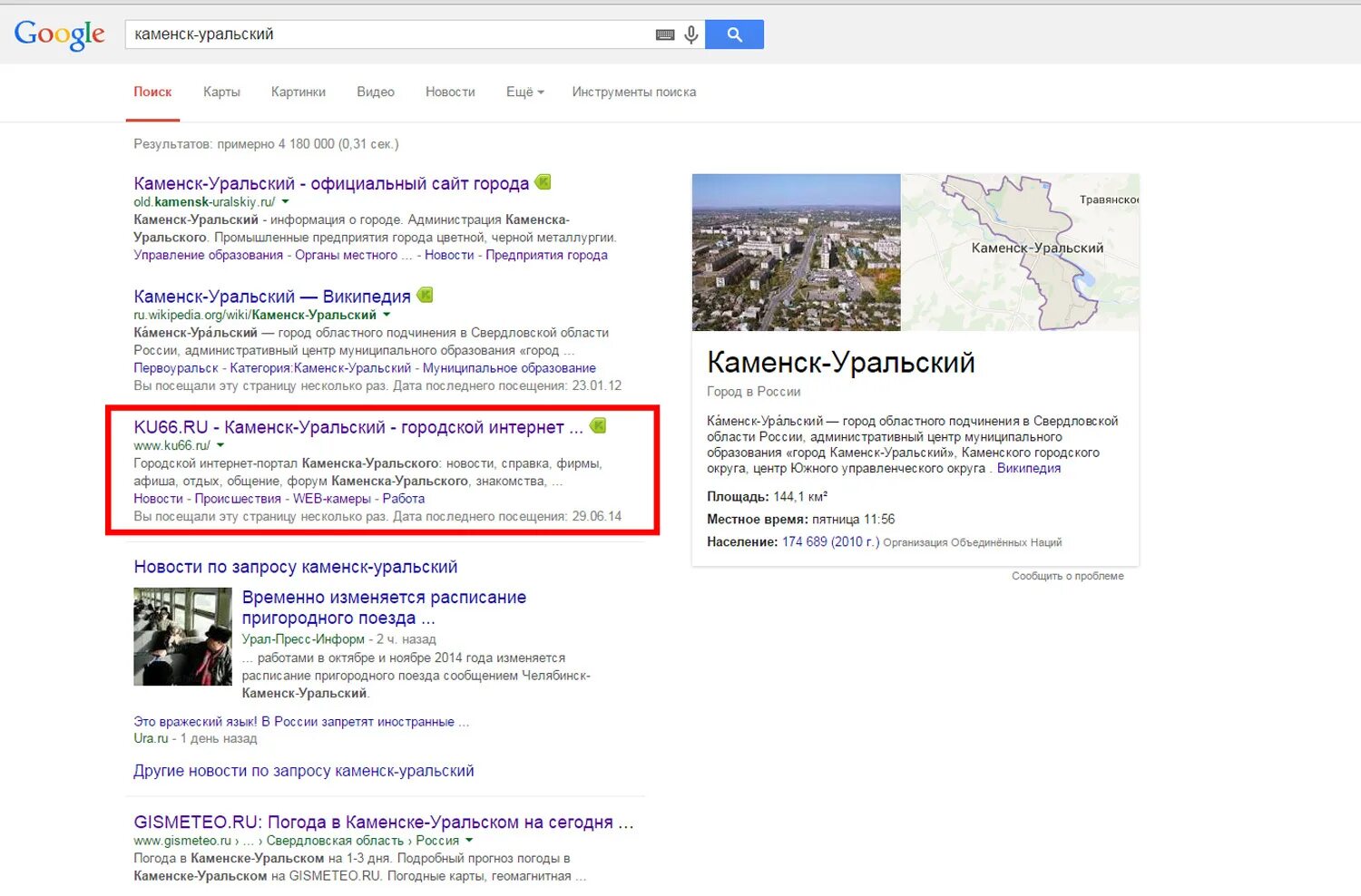The image size is (1361, 896).
Task: Select the Поиск tab
Action: tap(152, 92)
